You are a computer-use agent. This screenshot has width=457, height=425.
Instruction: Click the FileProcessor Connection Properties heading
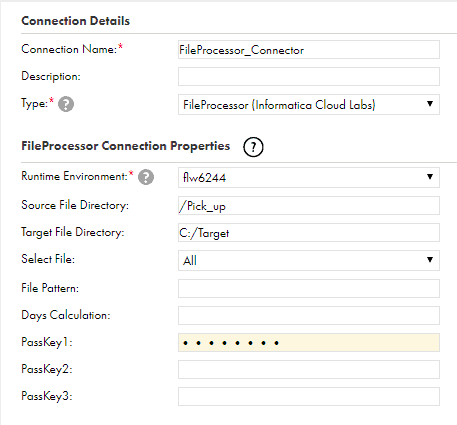point(126,146)
